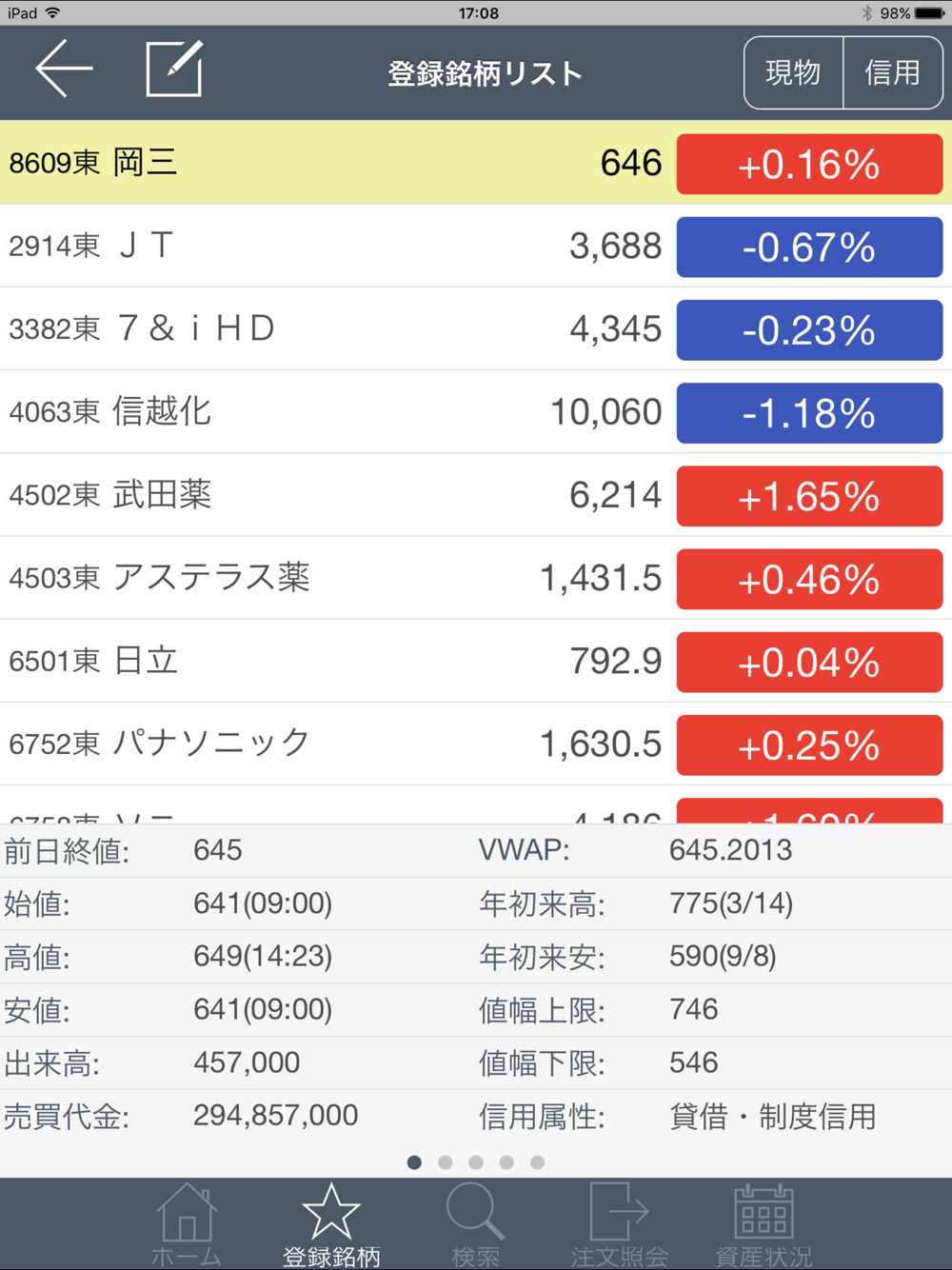Viewport: 952px width, 1270px height.
Task: Toggle the -0.67% change badge for JT
Action: tap(809, 248)
